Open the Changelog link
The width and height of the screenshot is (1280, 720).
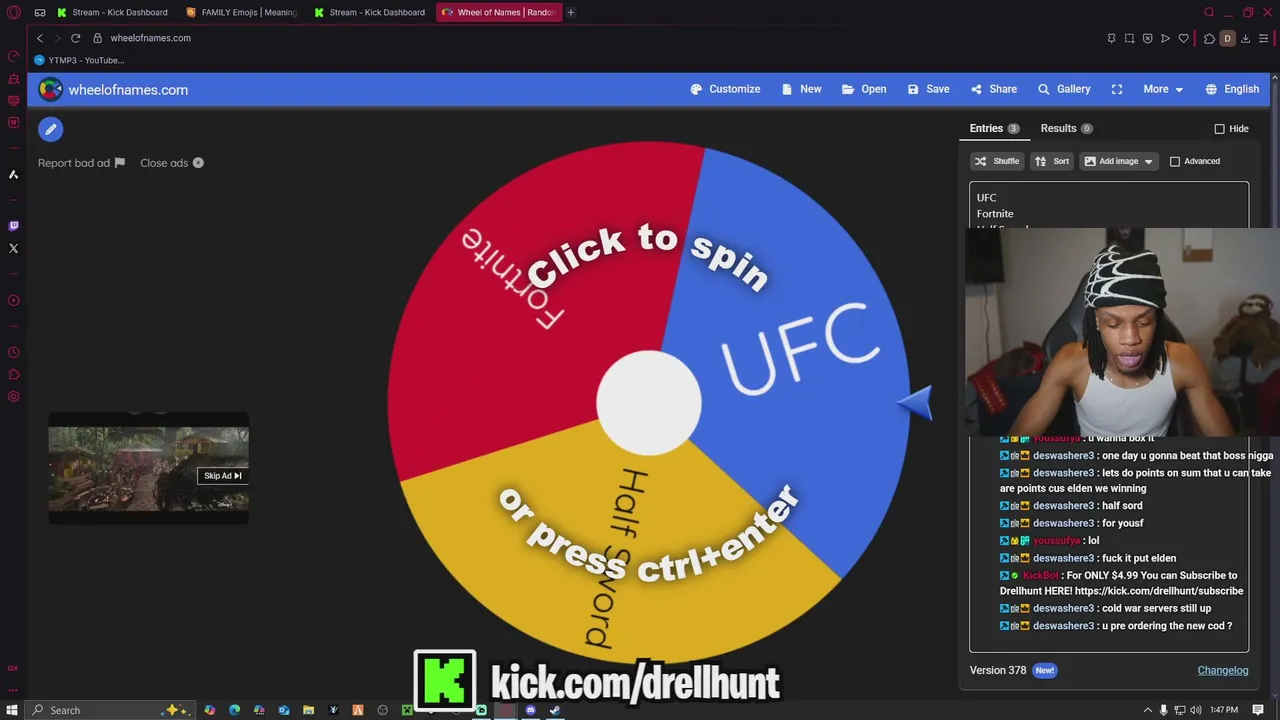1223,670
